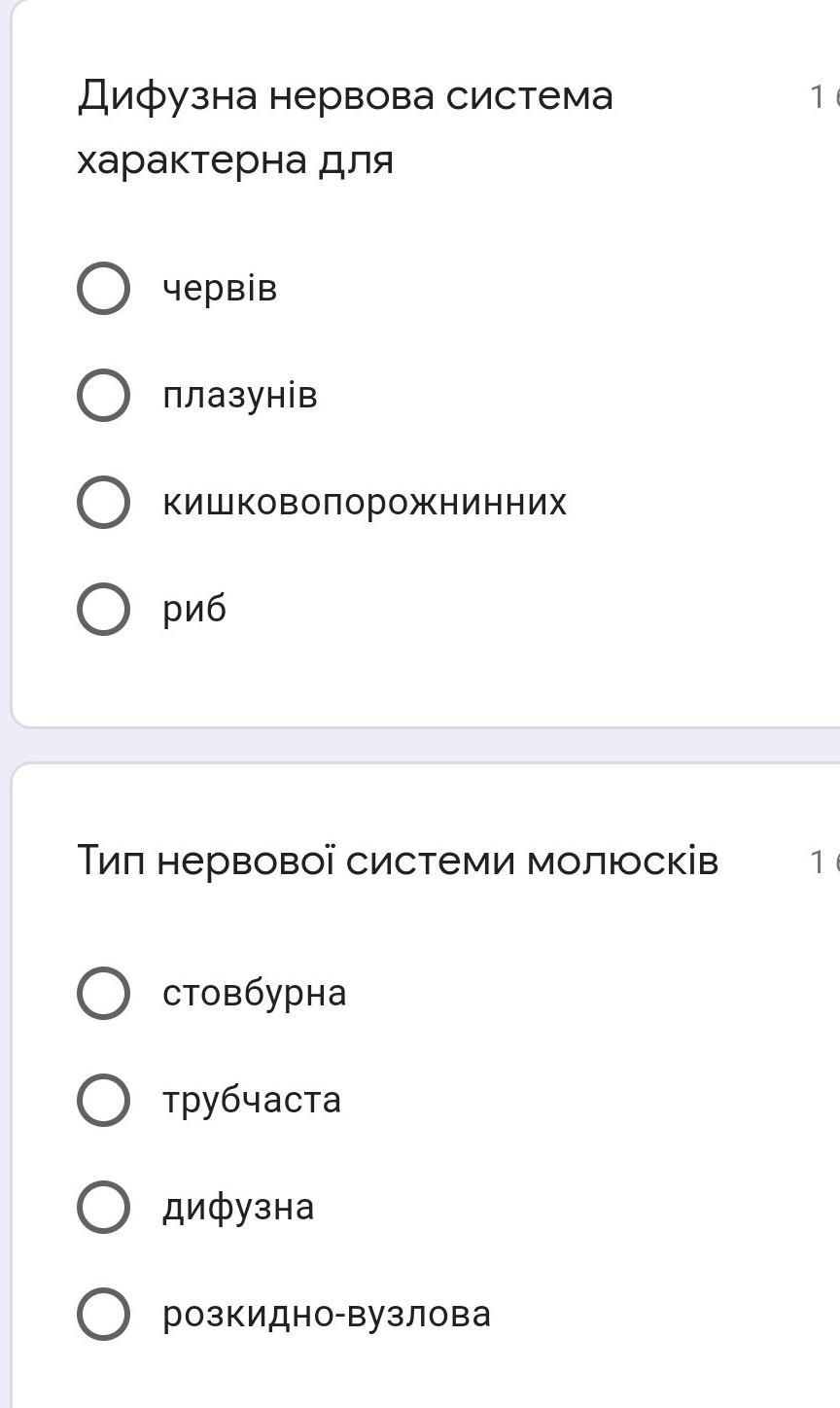The image size is (840, 1408).
Task: Click the answer label text 'плазунів'
Action: coord(240,396)
